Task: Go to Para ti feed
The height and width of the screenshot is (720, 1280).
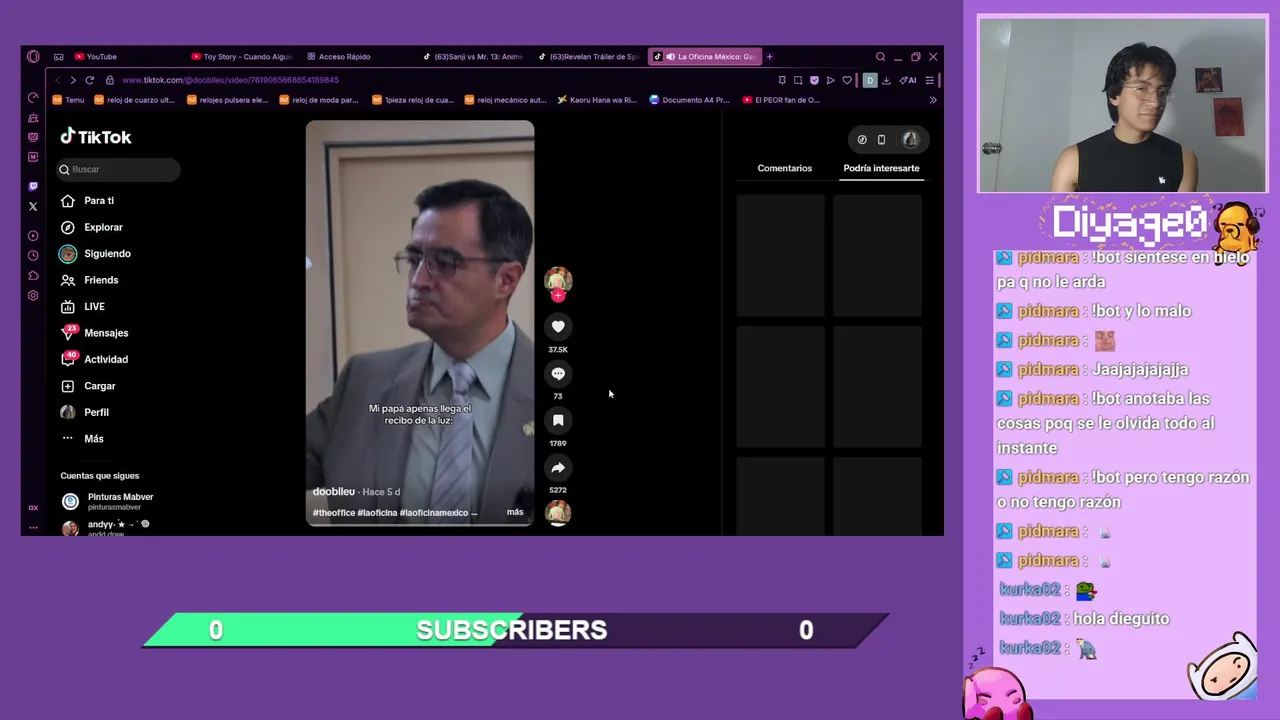Action: (88, 200)
